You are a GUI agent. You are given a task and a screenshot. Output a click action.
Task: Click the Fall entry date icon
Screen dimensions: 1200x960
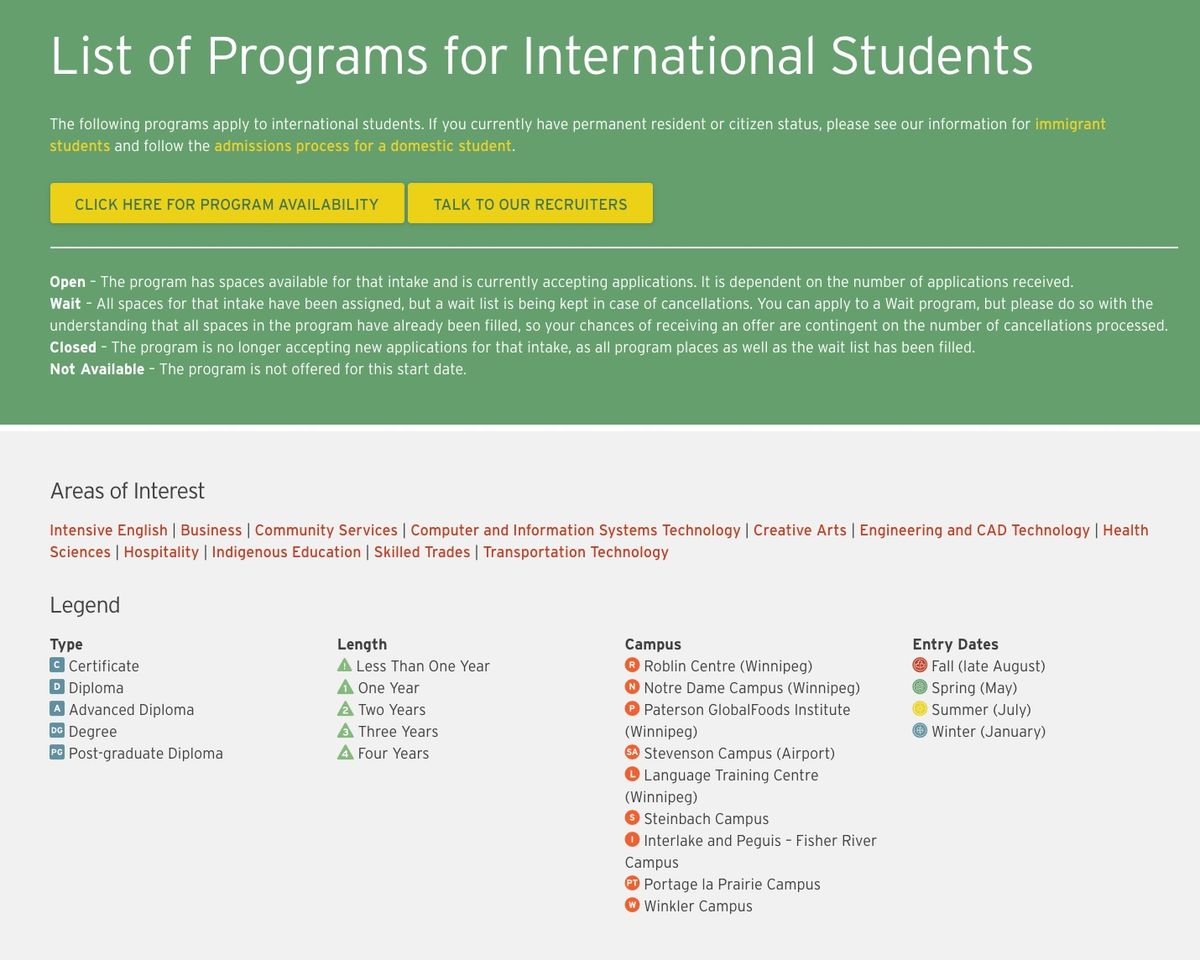click(920, 666)
